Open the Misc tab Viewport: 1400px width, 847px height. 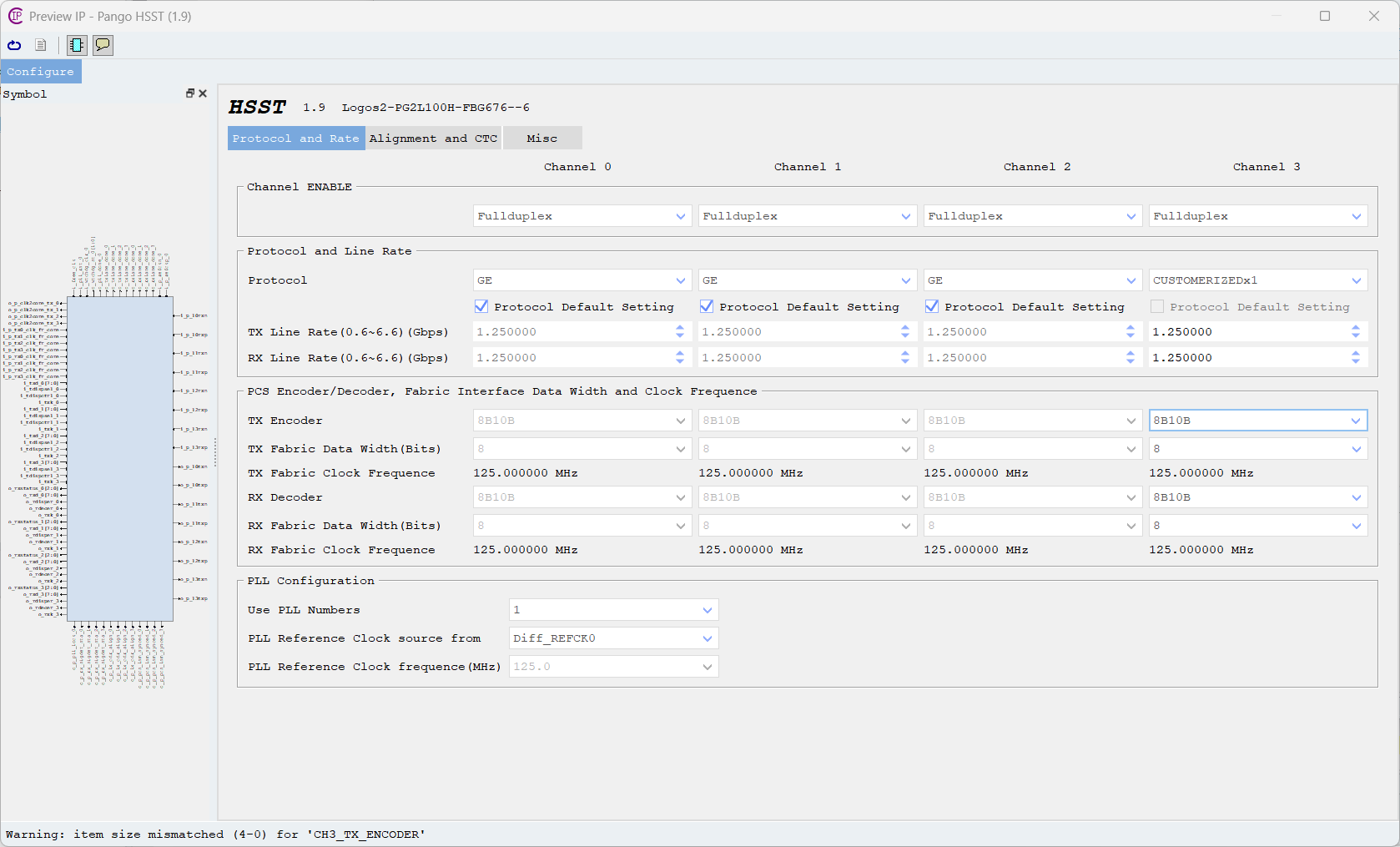(541, 139)
